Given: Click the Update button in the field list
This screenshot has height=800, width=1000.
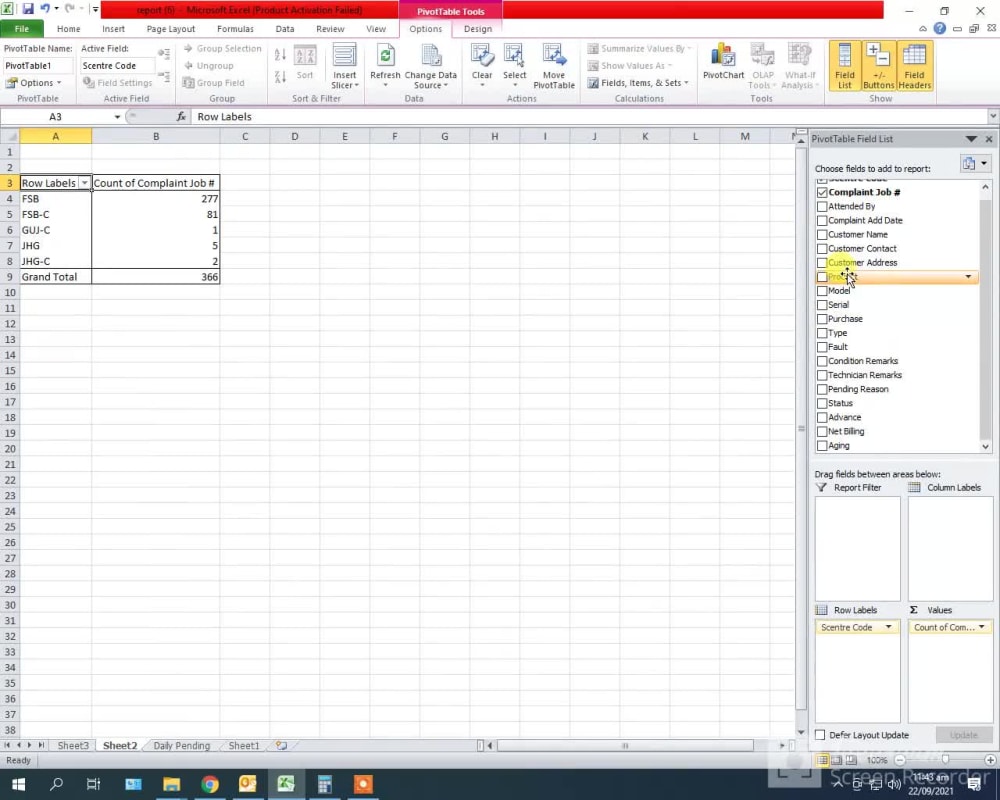Looking at the screenshot, I should point(962,735).
